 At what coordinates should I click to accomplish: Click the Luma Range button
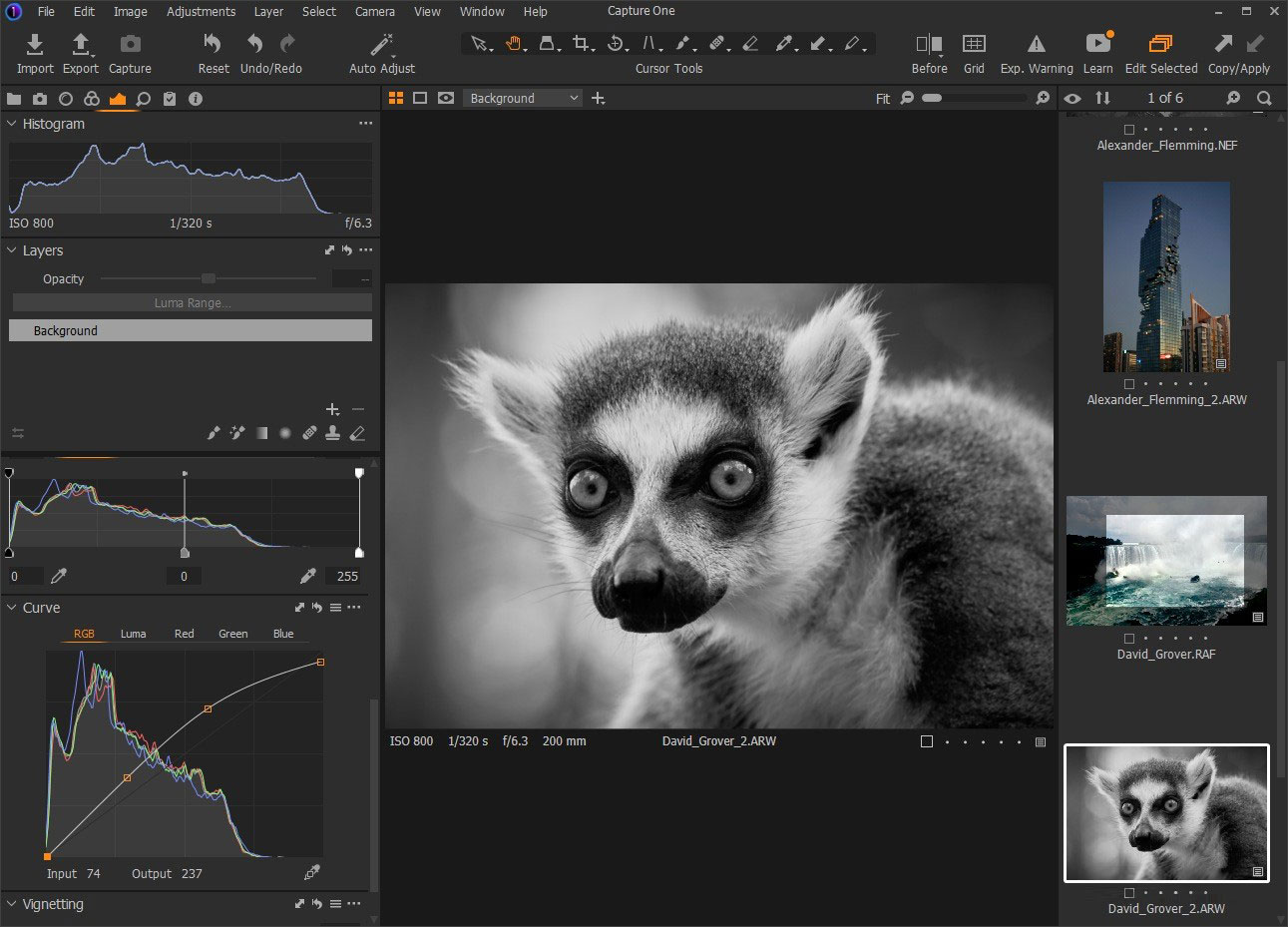191,303
